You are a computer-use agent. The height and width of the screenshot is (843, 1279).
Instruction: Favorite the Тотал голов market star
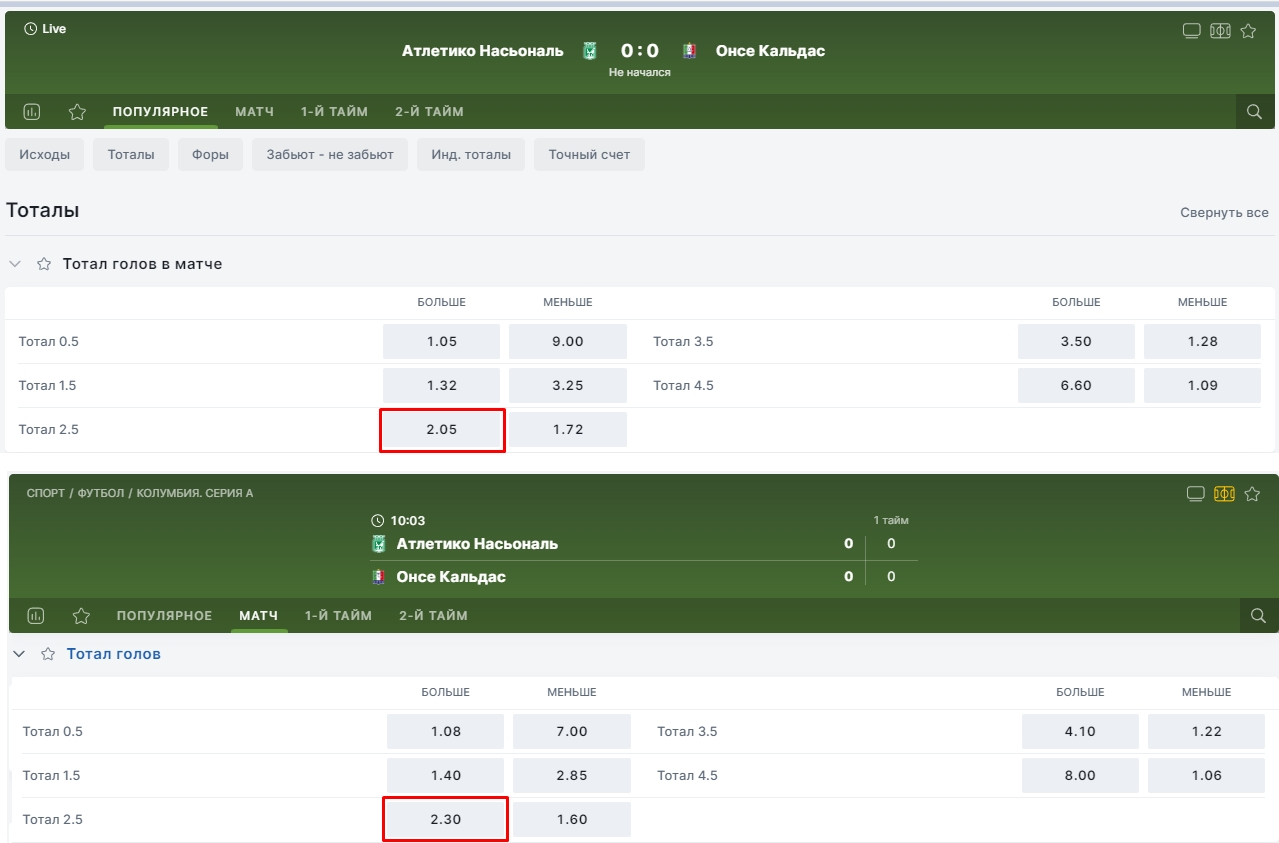[x=48, y=654]
